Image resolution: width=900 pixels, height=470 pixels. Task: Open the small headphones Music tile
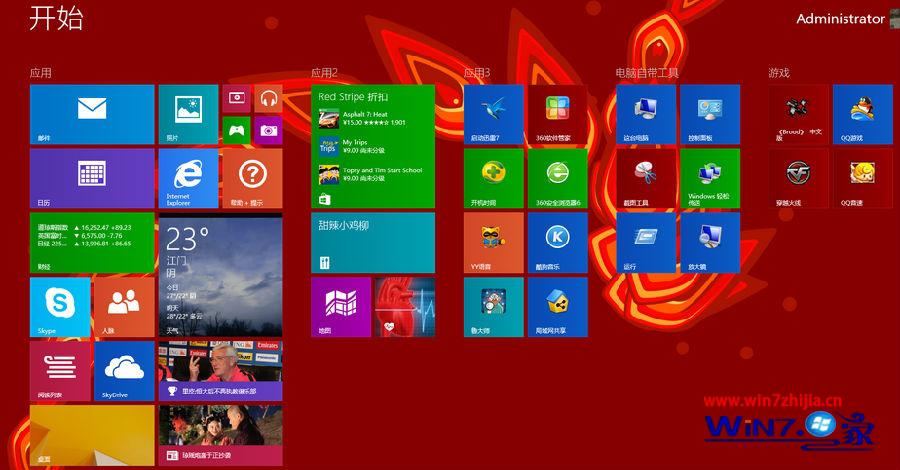click(268, 98)
